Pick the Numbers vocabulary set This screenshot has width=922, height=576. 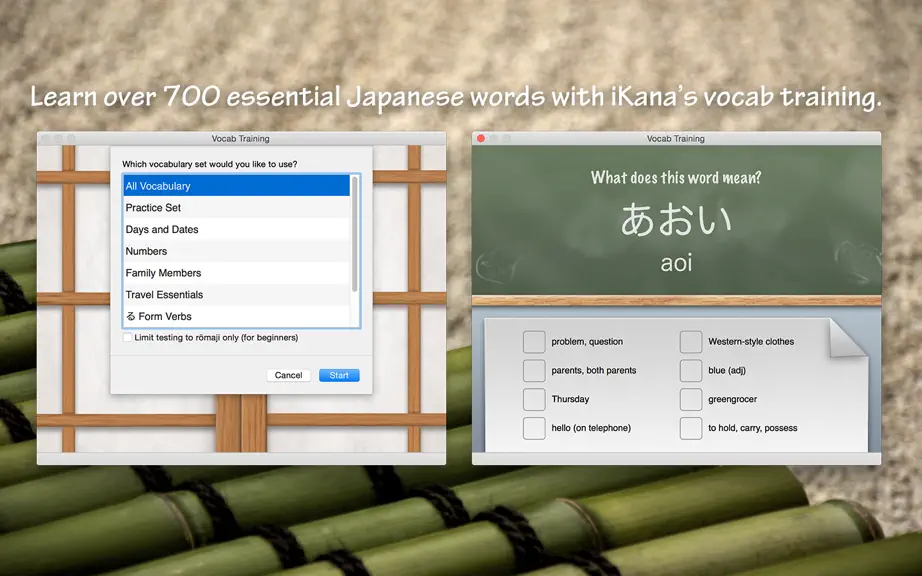click(236, 251)
